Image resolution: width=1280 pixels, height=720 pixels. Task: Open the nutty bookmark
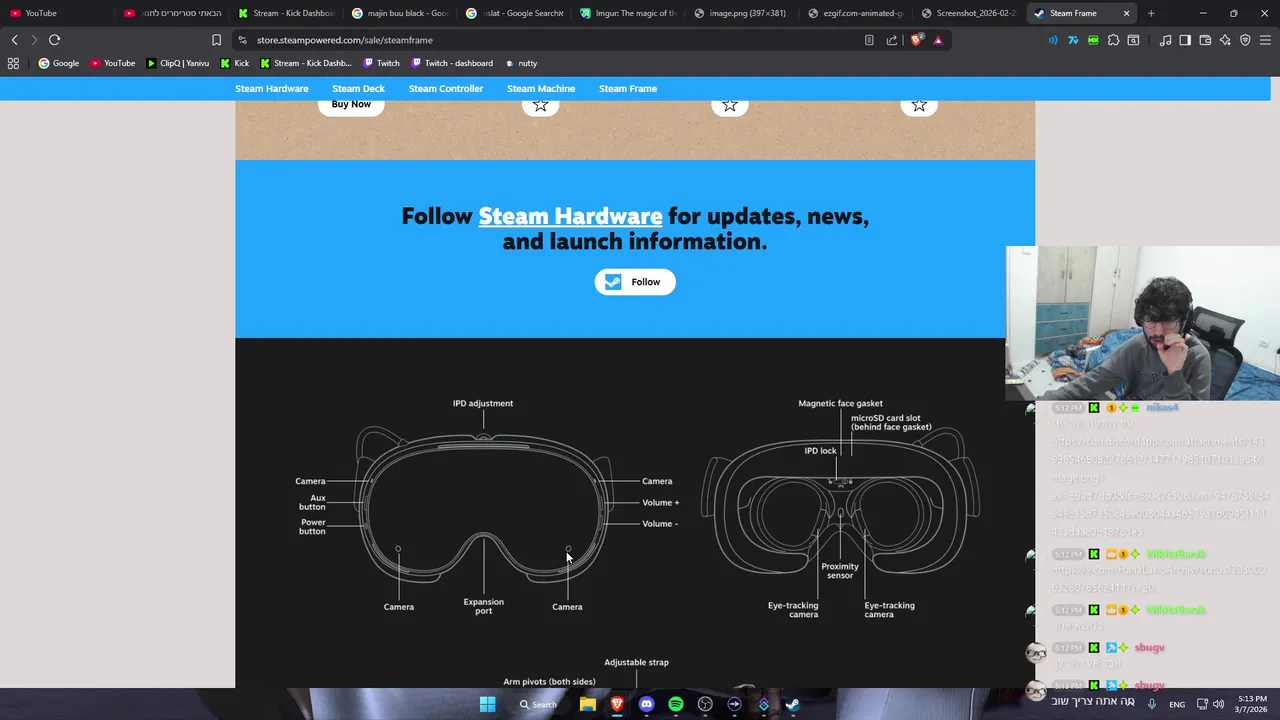tap(521, 63)
